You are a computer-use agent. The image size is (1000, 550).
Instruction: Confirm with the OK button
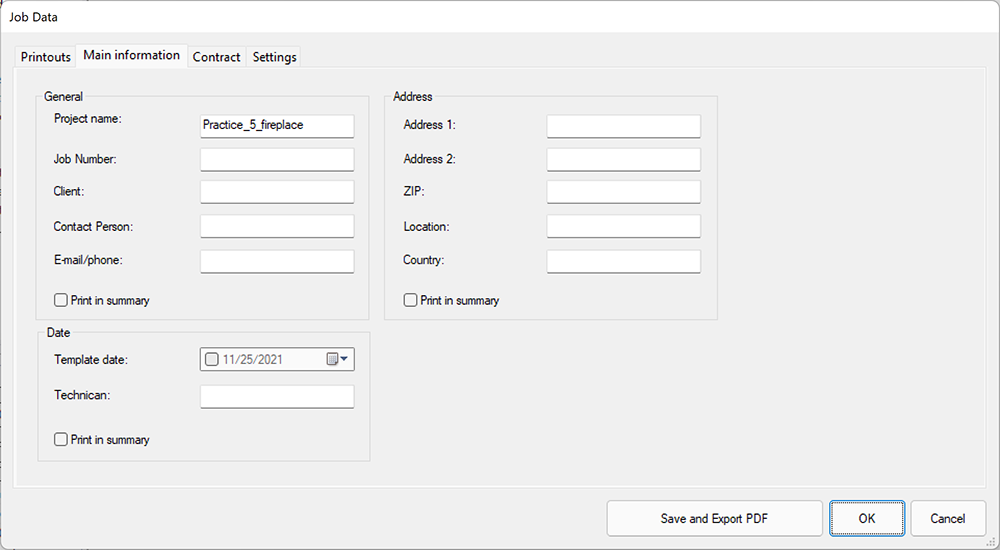(x=867, y=518)
